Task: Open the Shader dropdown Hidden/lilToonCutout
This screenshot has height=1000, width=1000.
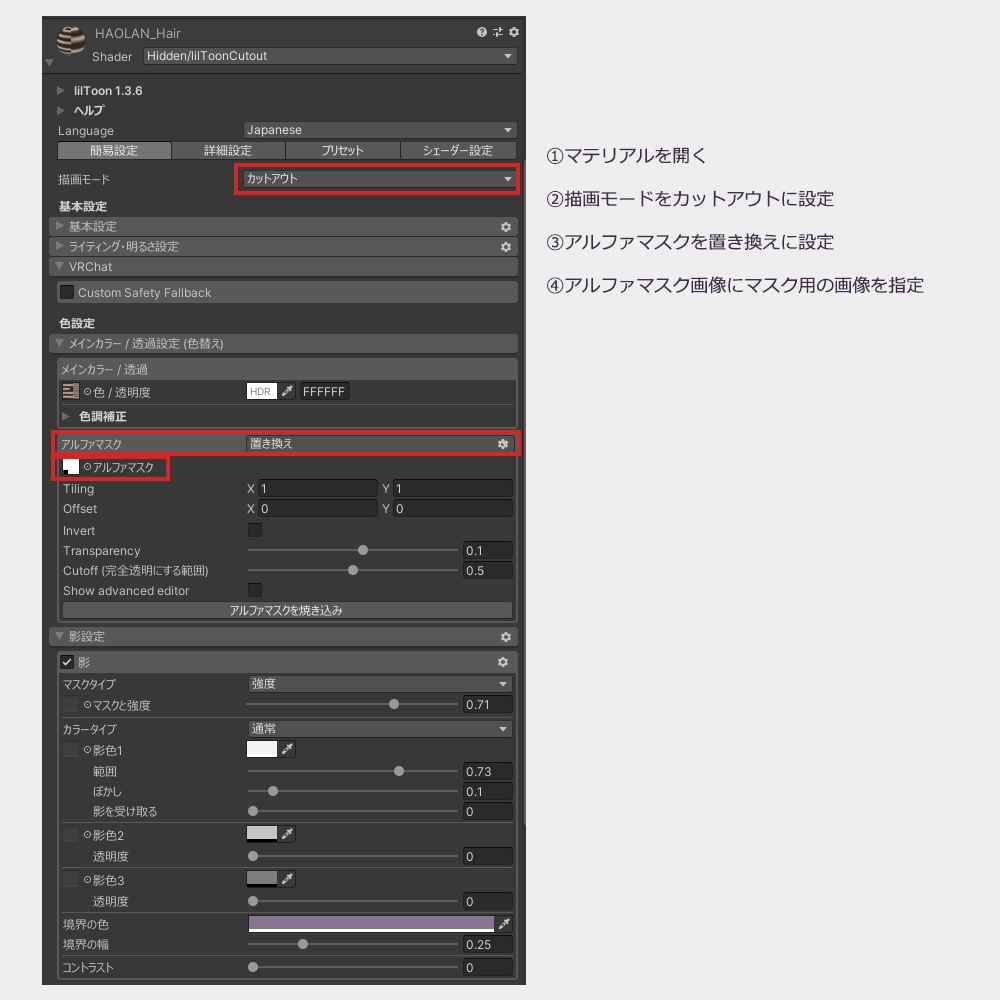Action: click(330, 56)
